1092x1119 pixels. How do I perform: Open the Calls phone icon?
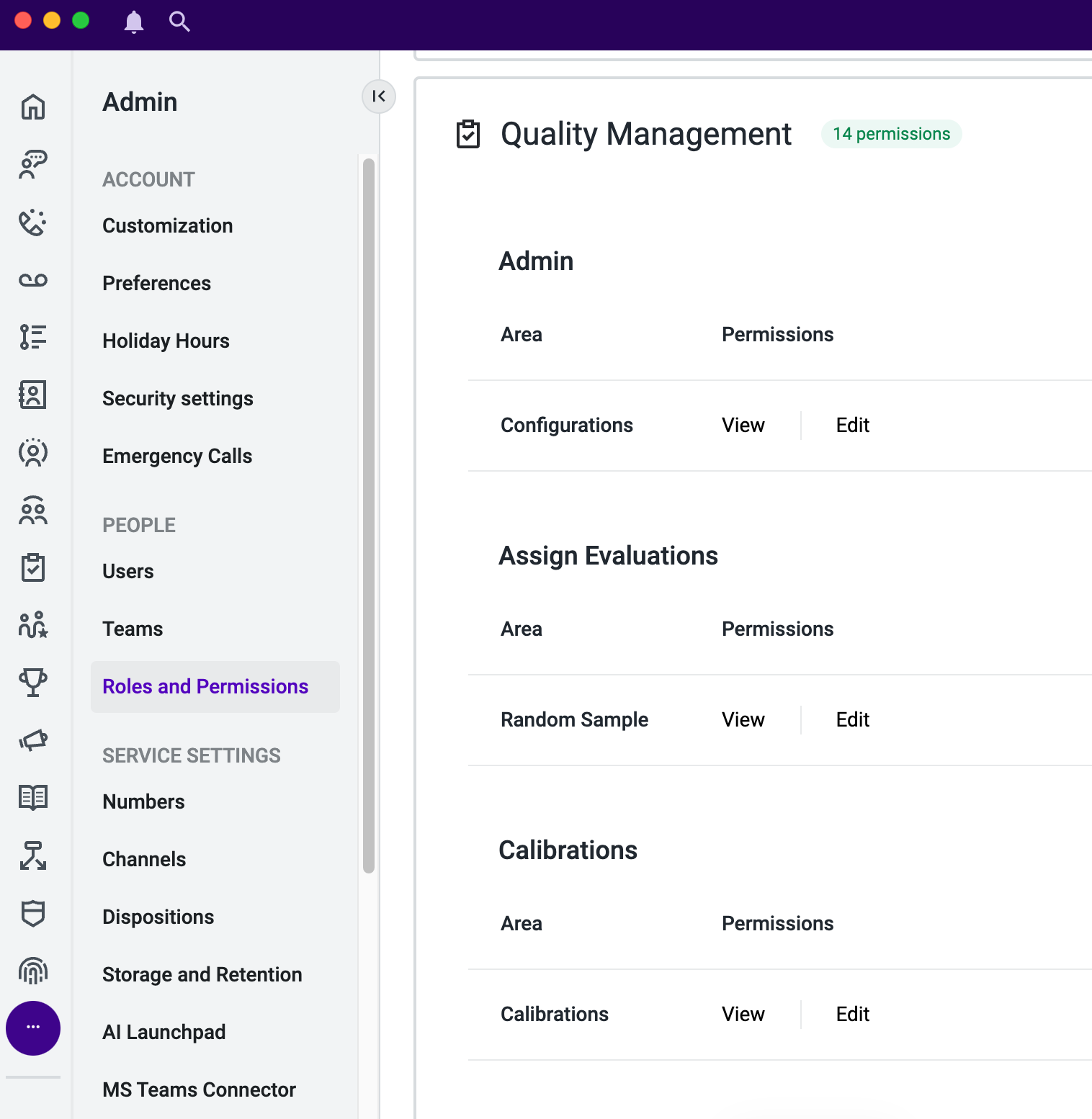tap(33, 223)
